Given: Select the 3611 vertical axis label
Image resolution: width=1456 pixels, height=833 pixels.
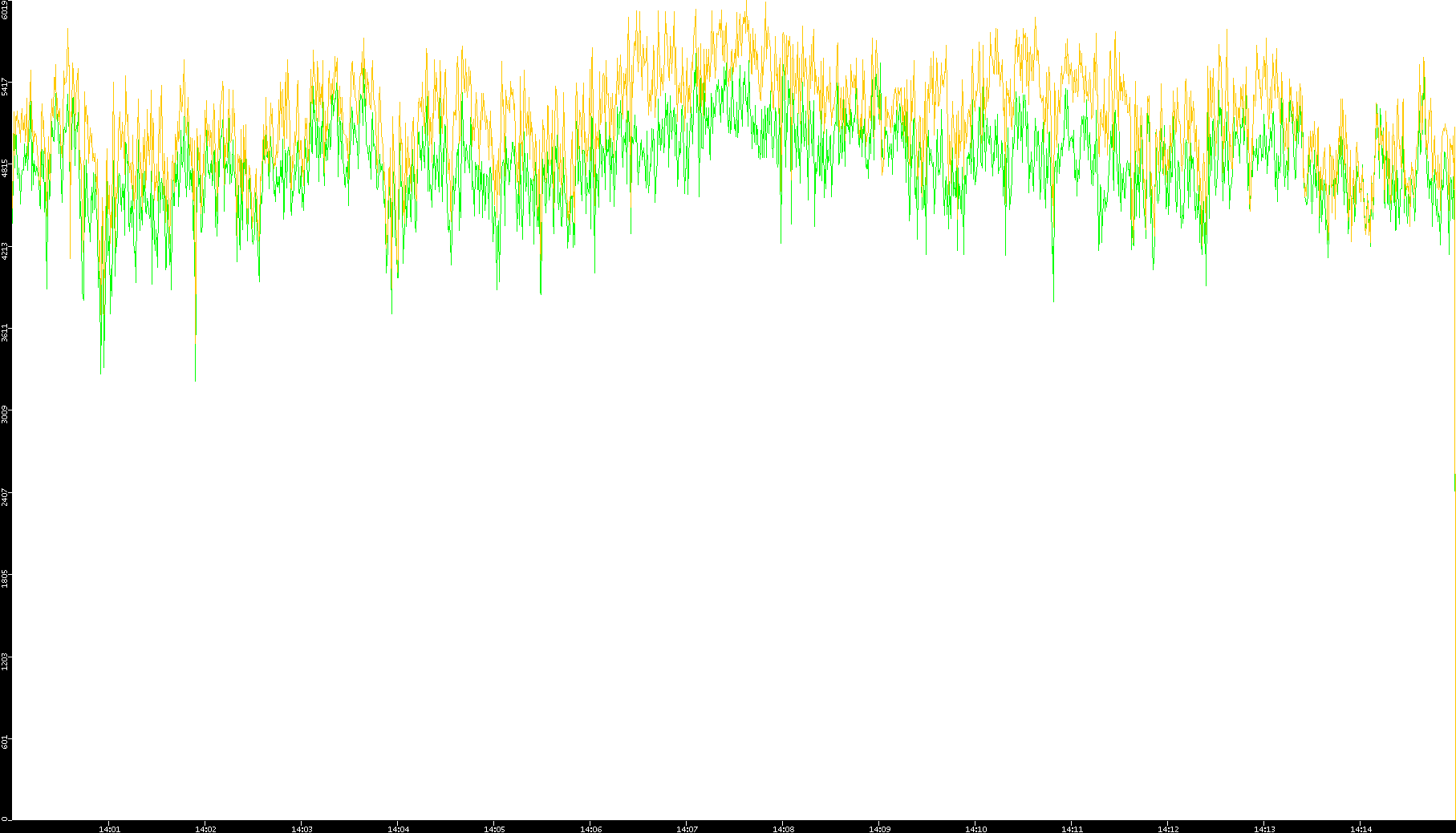Looking at the screenshot, I should pos(5,333).
